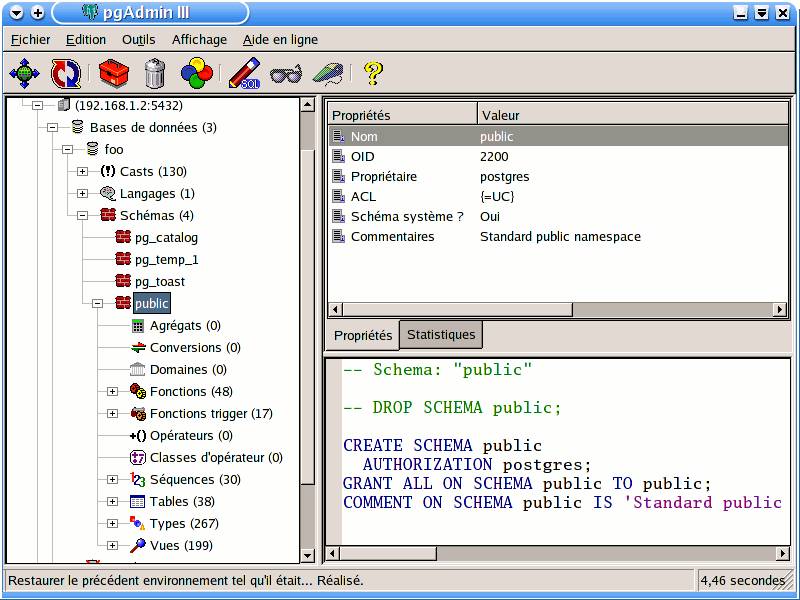Switch to the Propriétés tab
The image size is (800, 600).
click(x=363, y=335)
